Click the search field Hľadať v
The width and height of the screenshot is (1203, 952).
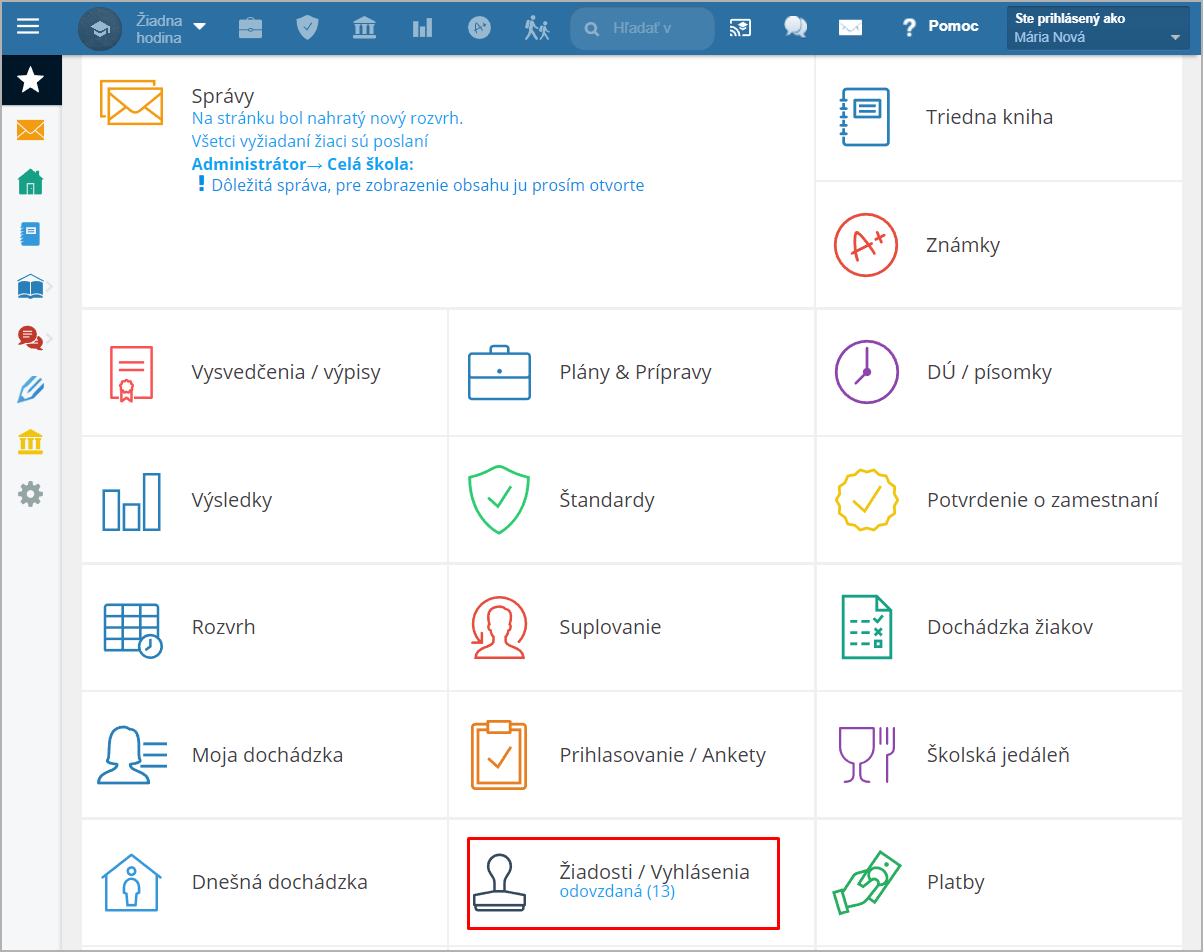[650, 28]
